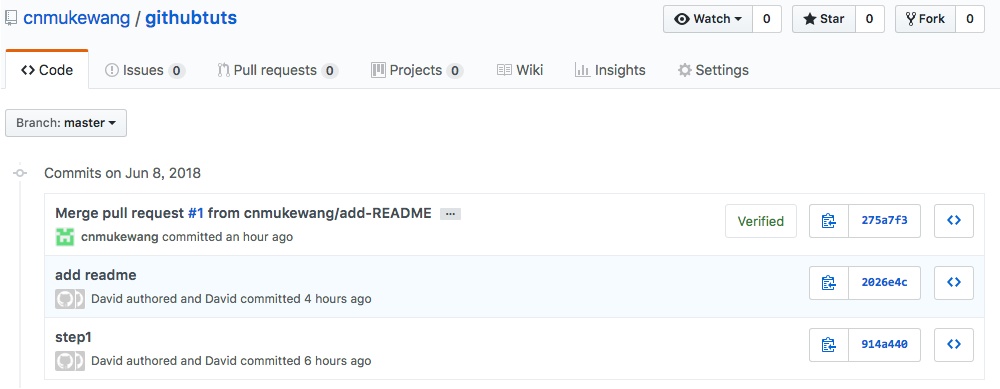Screen dimensions: 1000x389
Task: Click 'Commits on Jun 8, 2018' heading
Action: [122, 173]
